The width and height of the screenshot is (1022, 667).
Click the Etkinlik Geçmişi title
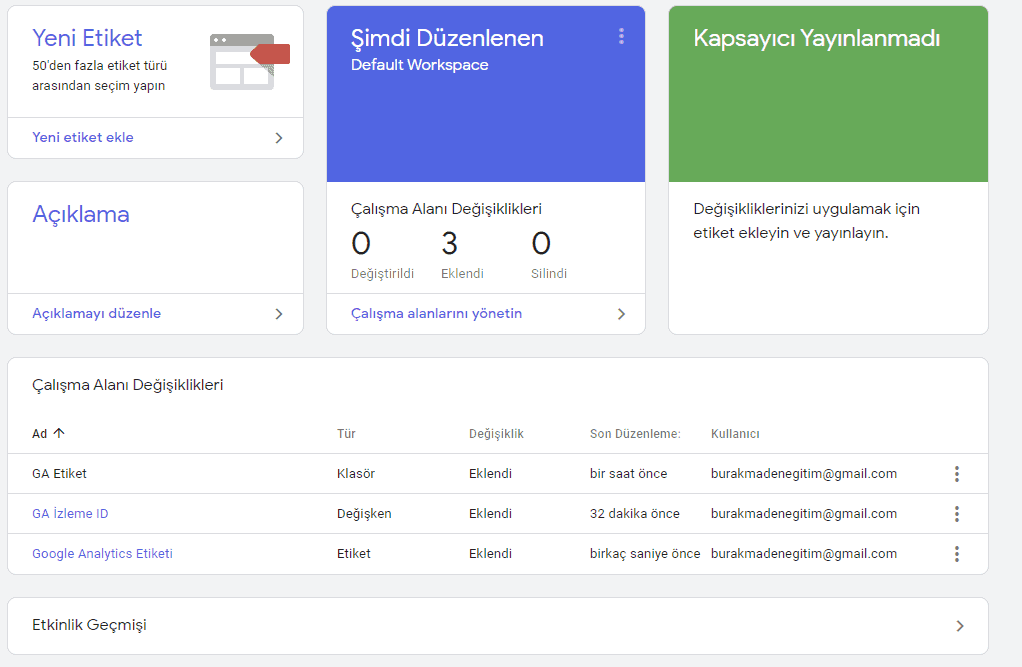coord(89,626)
